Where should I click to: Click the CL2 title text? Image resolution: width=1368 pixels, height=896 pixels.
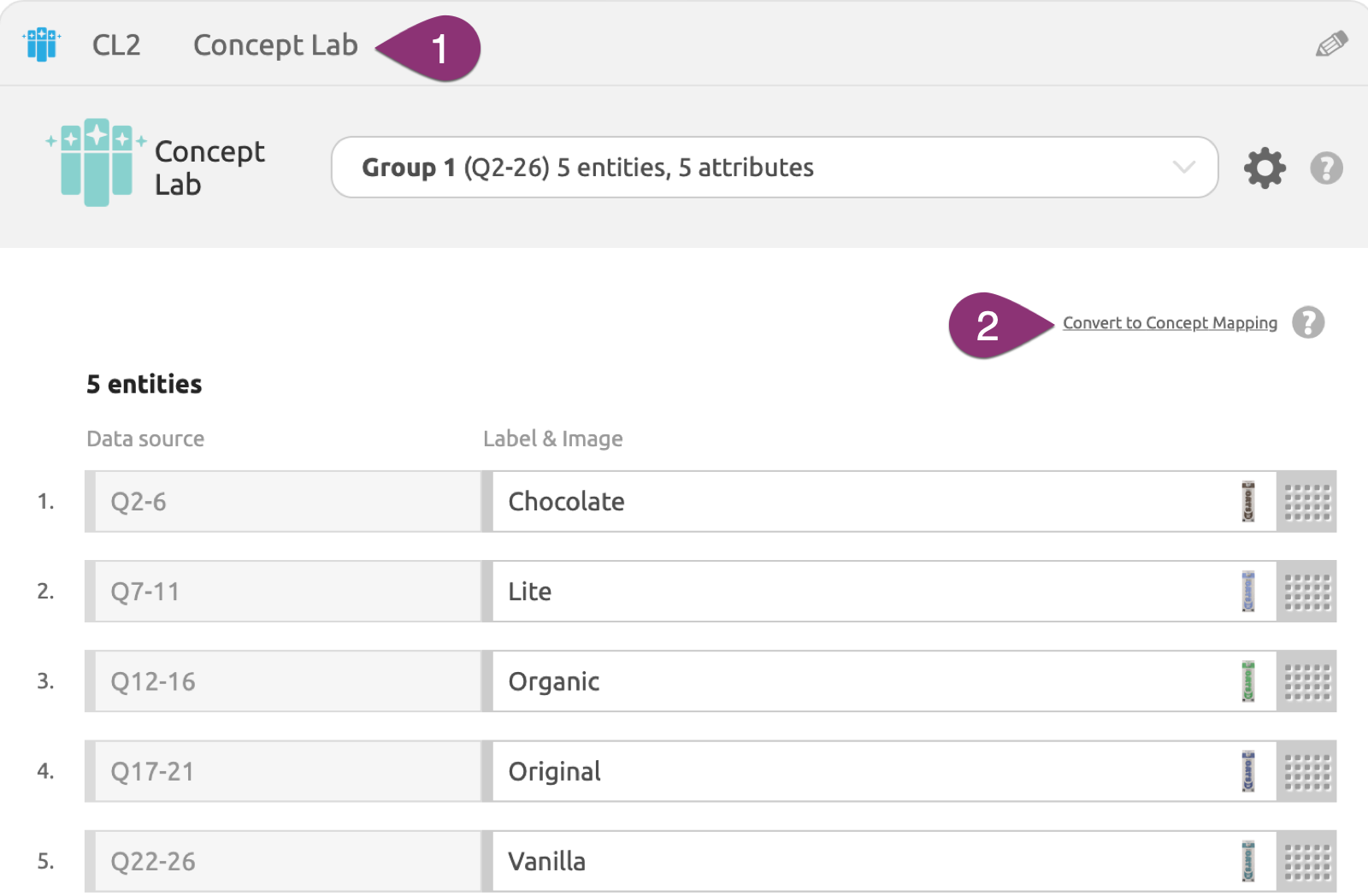[116, 44]
